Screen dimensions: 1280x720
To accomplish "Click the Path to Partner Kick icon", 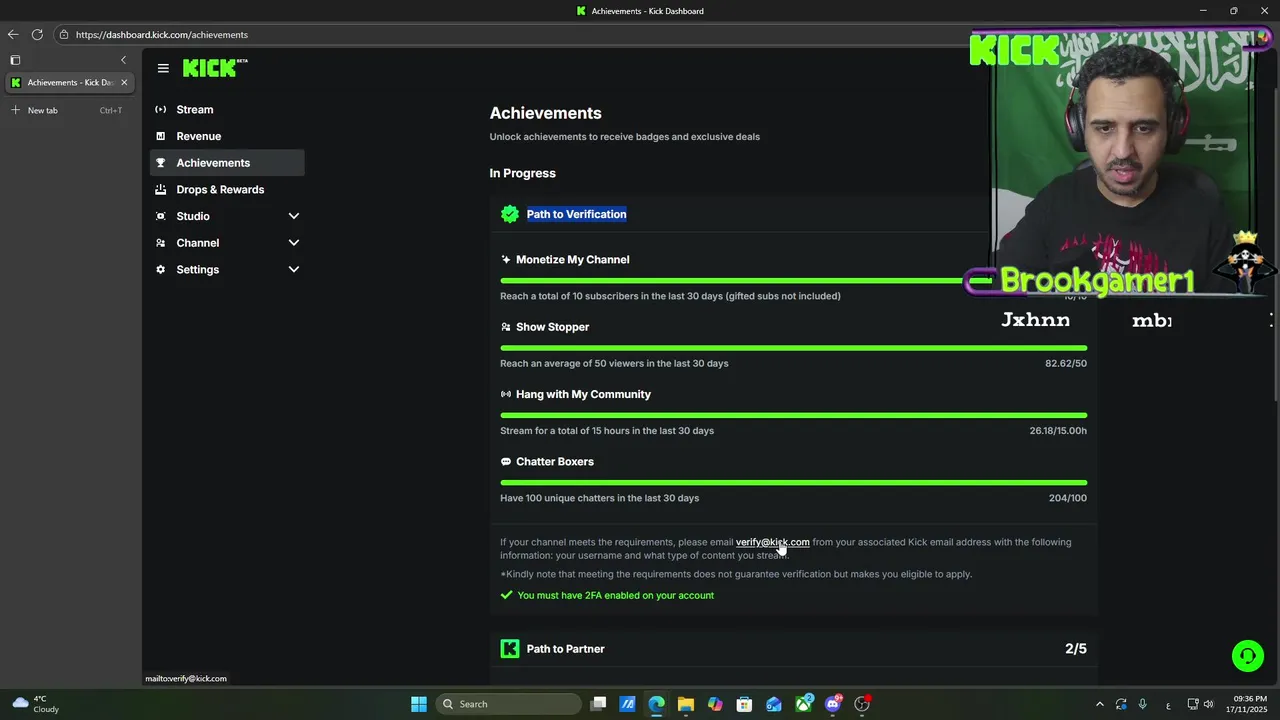I will [510, 649].
